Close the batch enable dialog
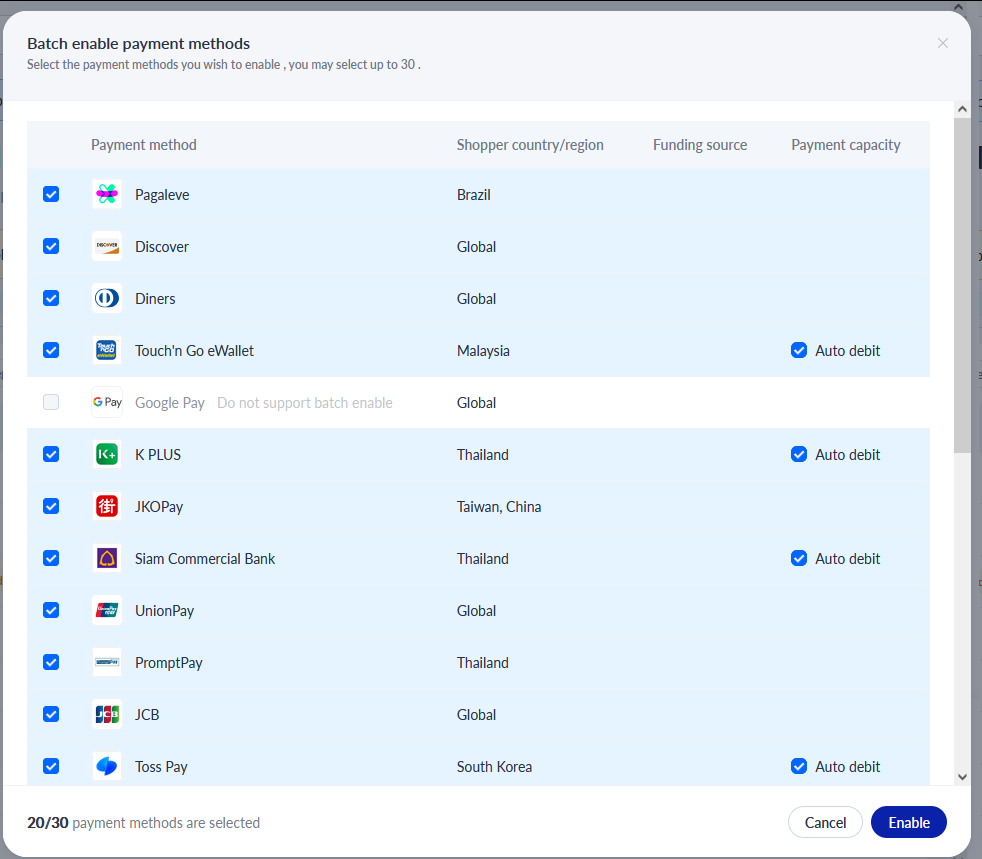 point(943,43)
